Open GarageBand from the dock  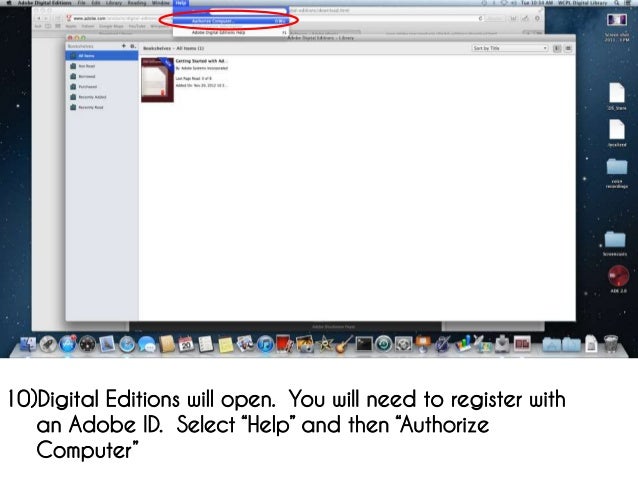(344, 344)
